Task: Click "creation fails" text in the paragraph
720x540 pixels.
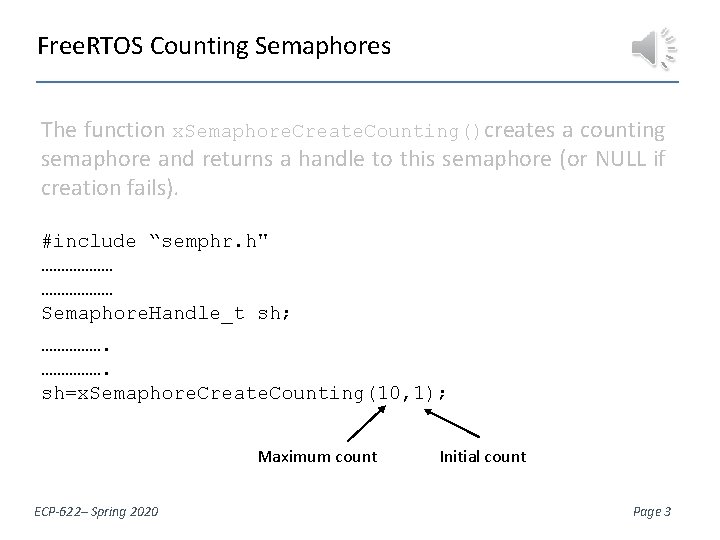Action: [107, 188]
